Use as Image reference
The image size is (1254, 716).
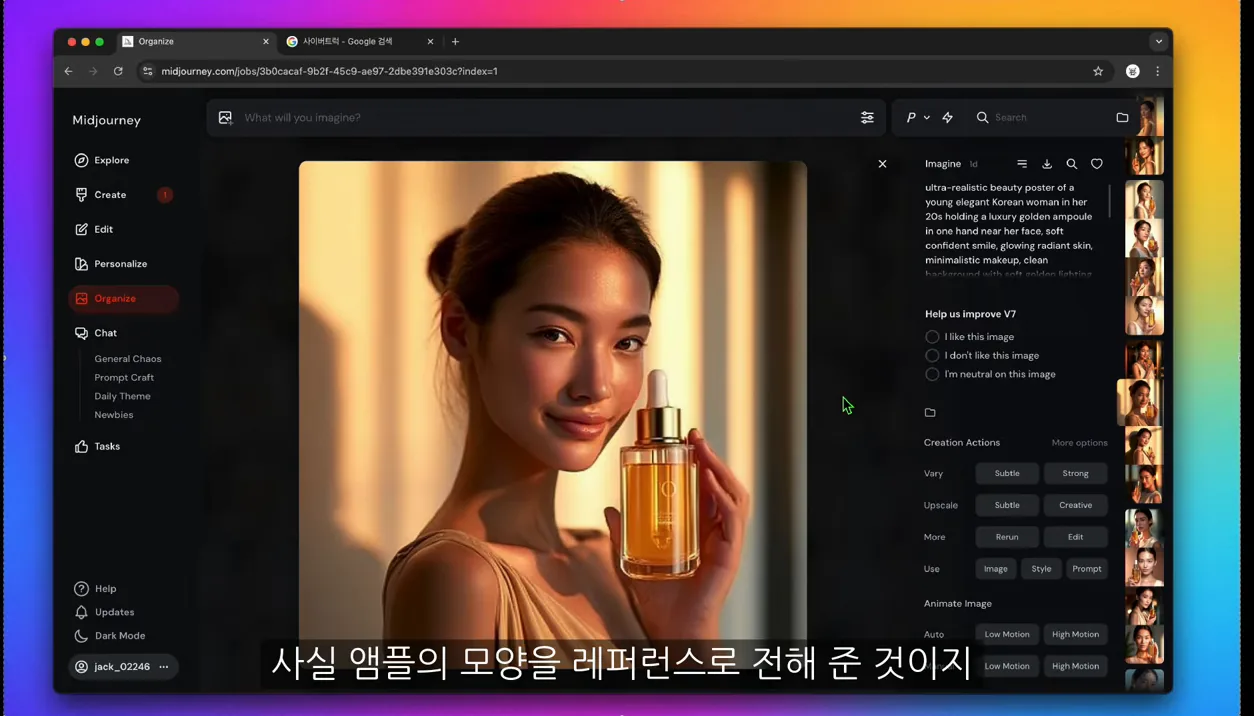[996, 569]
